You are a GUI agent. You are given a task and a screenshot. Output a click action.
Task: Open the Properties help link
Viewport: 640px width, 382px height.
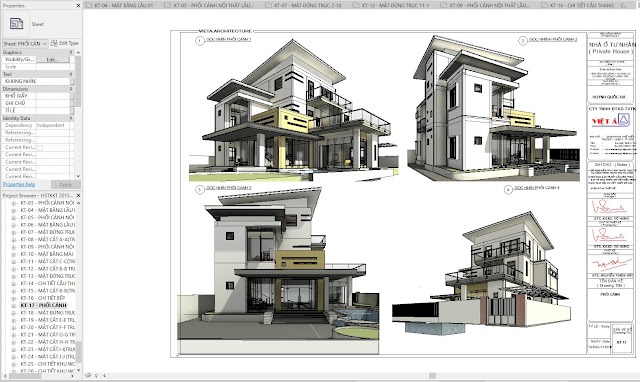(x=19, y=184)
